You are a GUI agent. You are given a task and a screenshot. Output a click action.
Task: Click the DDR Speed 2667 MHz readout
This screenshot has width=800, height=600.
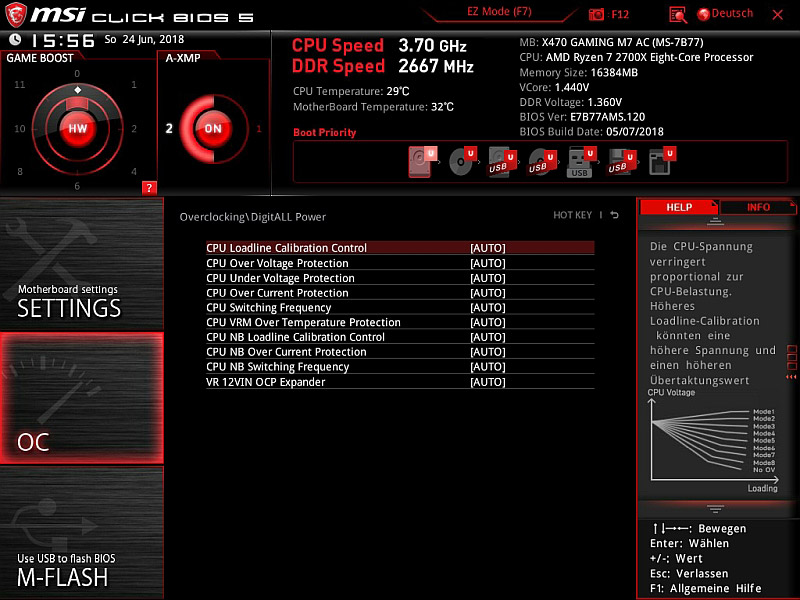tap(383, 66)
